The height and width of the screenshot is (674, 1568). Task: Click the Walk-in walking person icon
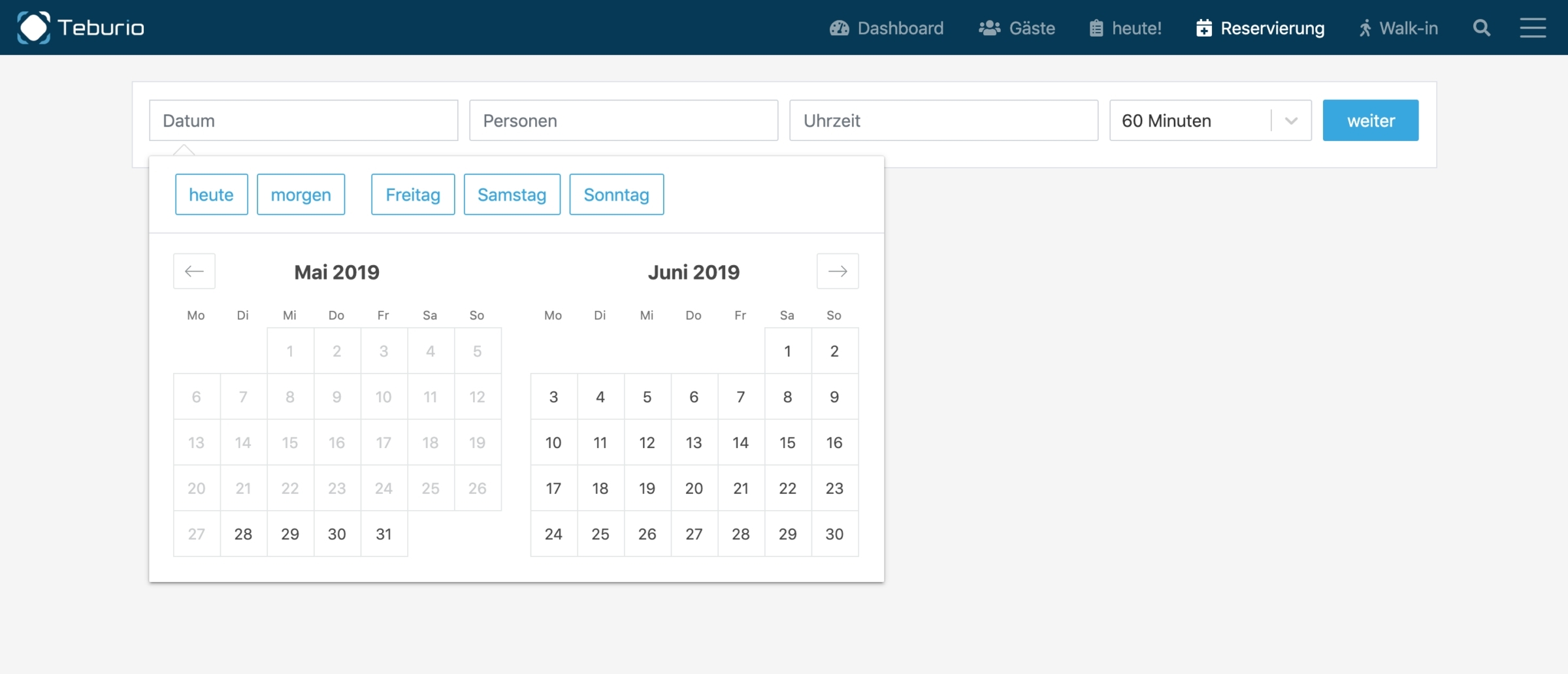(x=1365, y=28)
